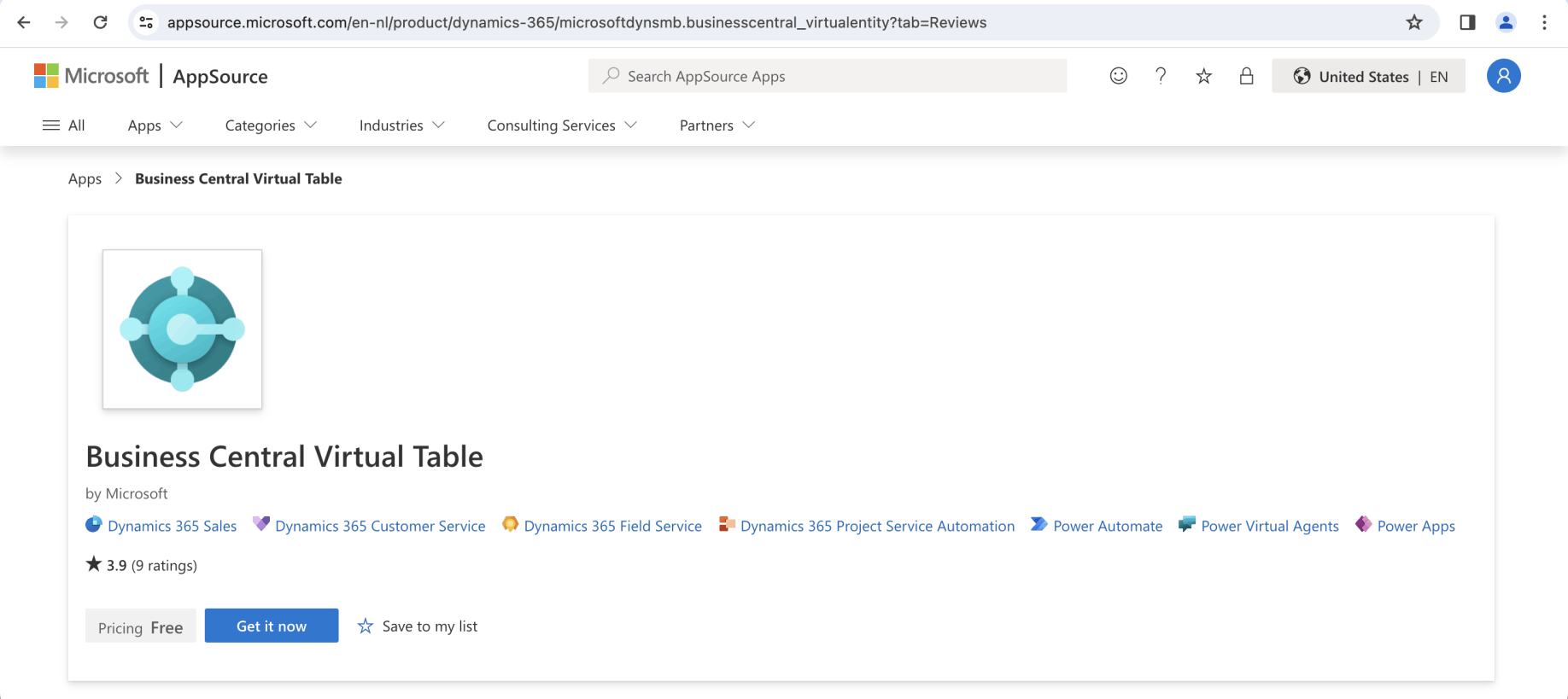Reload the page with browser refresh icon

pos(100,22)
